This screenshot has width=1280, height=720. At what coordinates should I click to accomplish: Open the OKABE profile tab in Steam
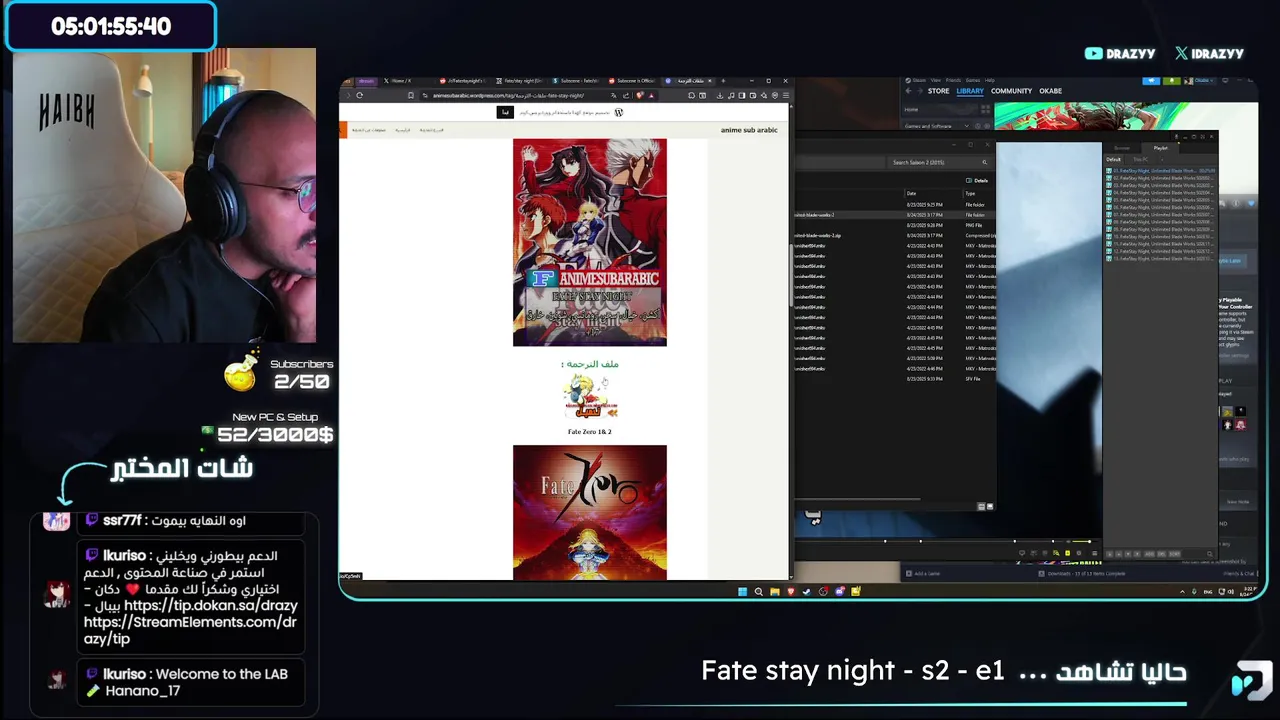(x=1050, y=91)
